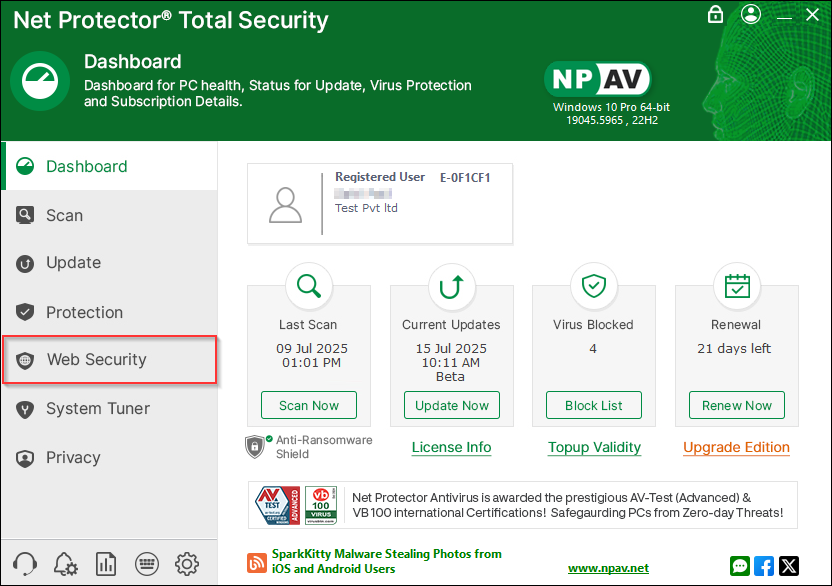Open the reports chart icon
832x586 pixels.
pos(106,563)
